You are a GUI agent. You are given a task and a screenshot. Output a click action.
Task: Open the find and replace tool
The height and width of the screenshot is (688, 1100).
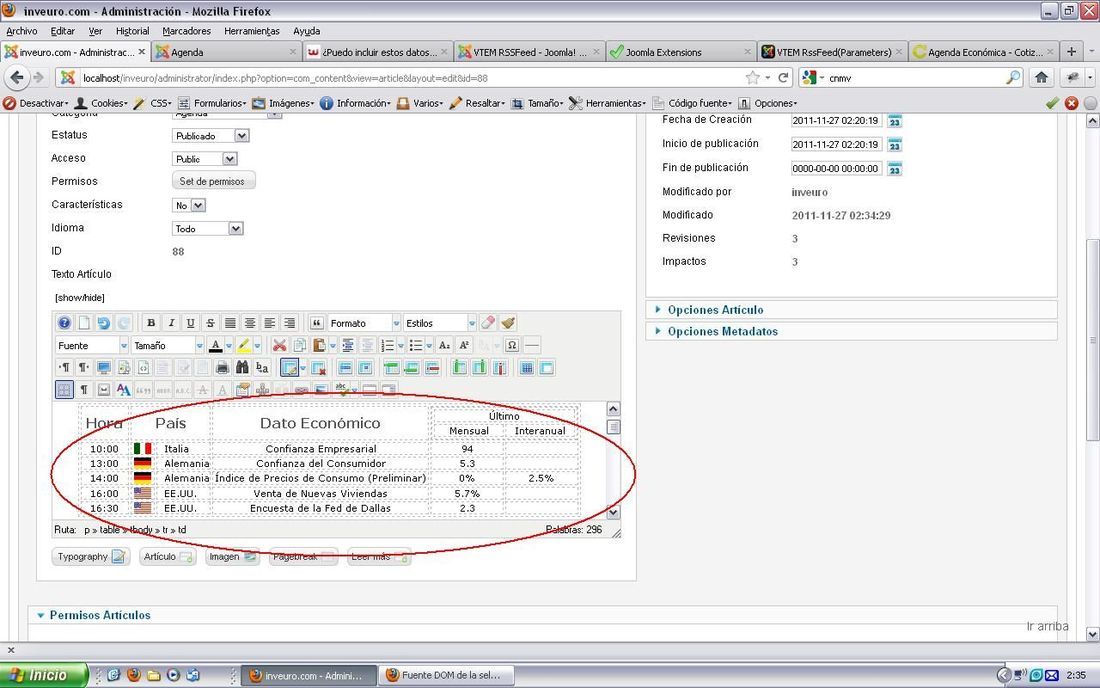coord(262,367)
